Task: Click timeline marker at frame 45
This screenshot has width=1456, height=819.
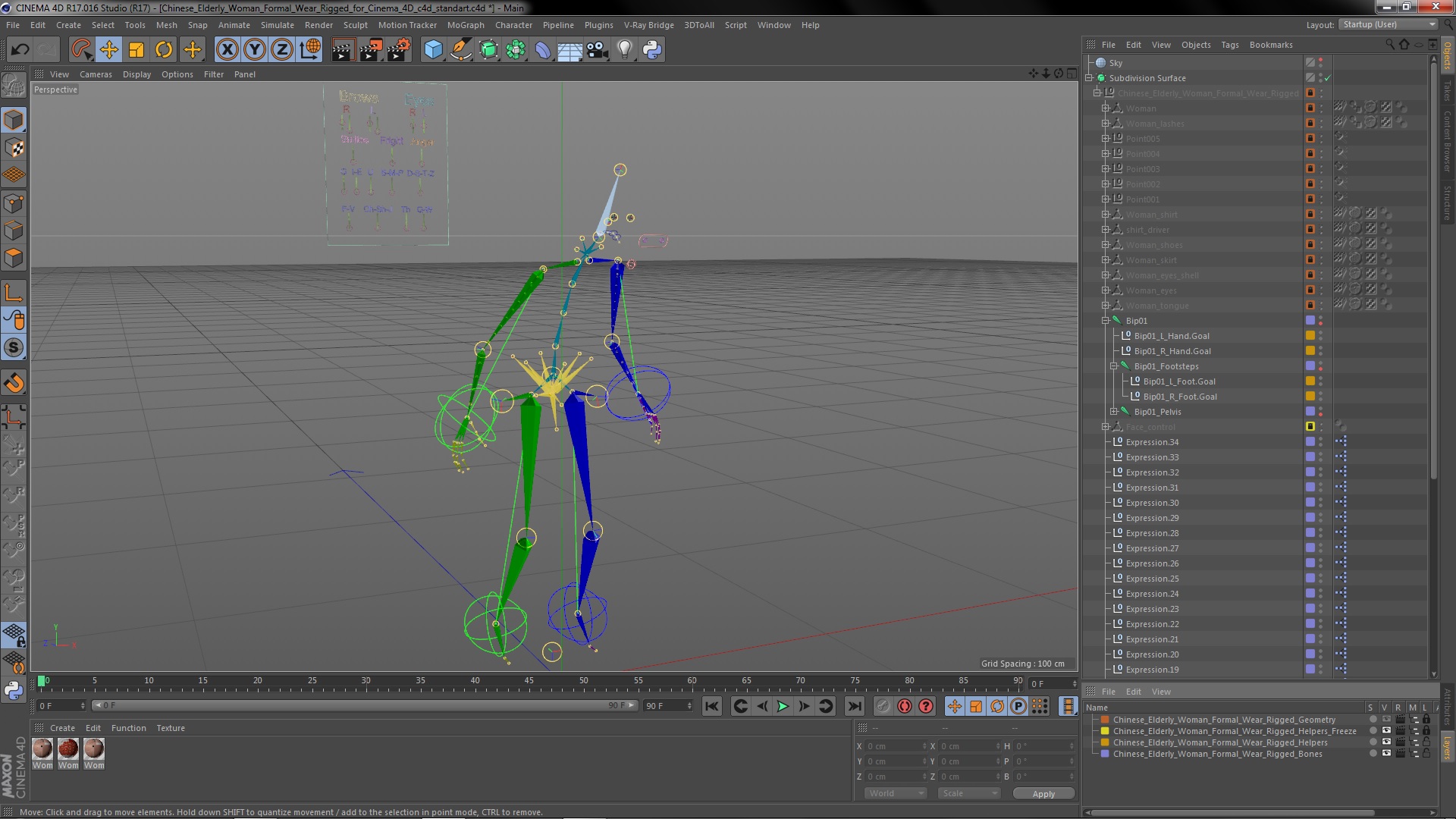Action: coord(529,681)
